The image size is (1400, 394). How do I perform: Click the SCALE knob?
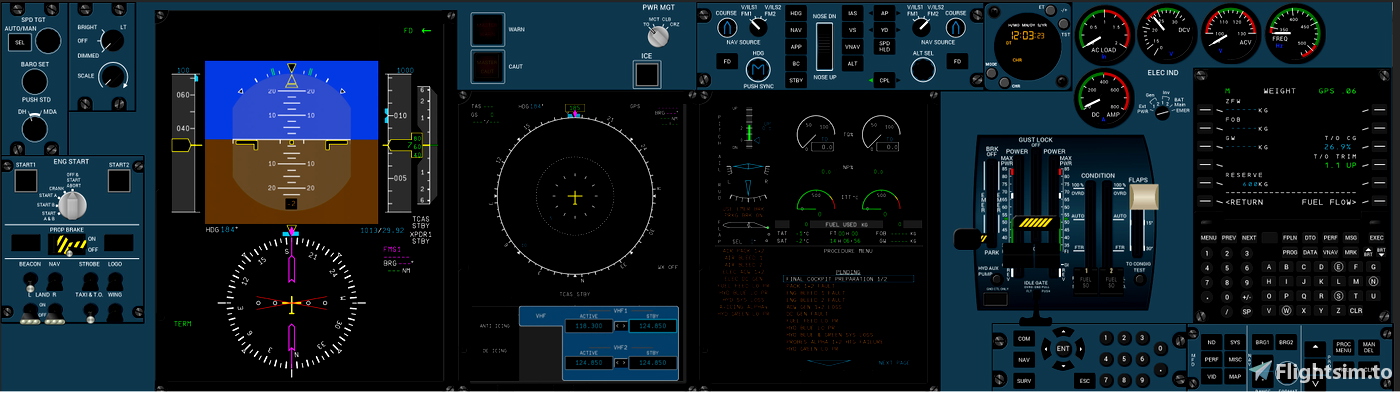[114, 75]
